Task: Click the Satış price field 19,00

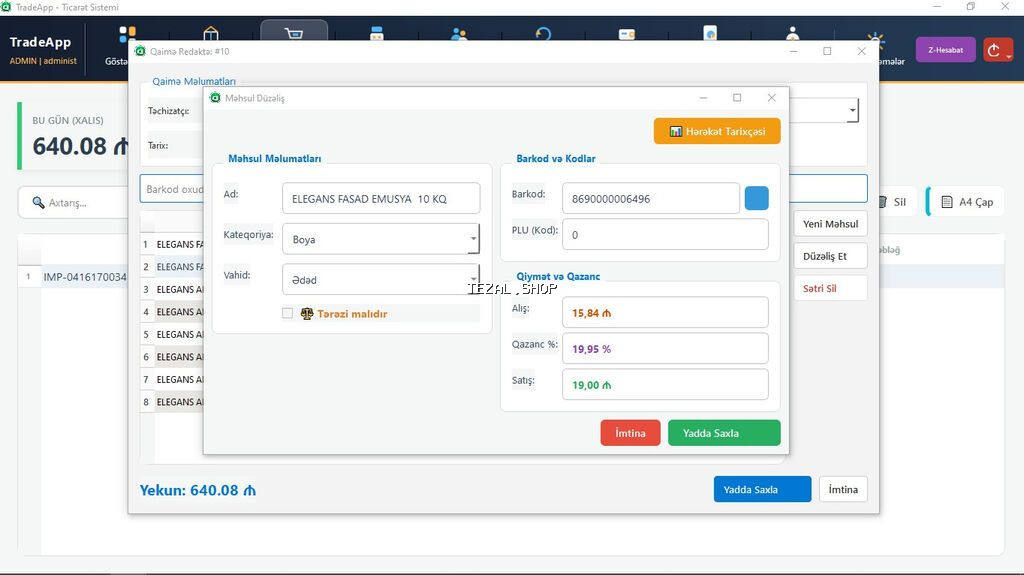Action: coord(665,385)
